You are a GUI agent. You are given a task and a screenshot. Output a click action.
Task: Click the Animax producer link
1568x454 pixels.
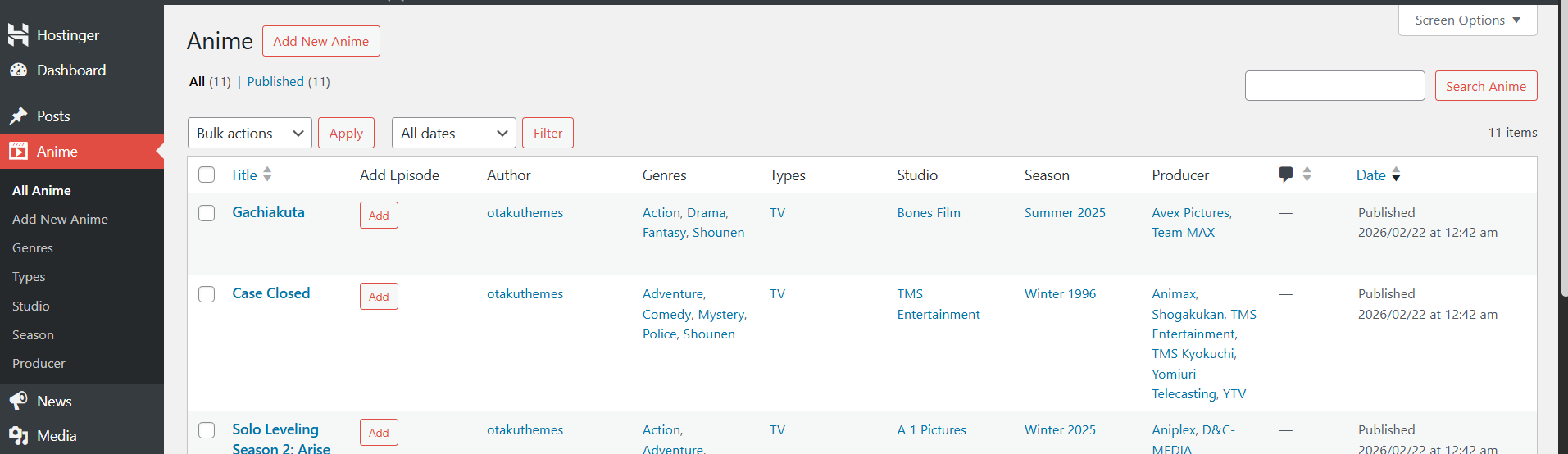point(1174,294)
